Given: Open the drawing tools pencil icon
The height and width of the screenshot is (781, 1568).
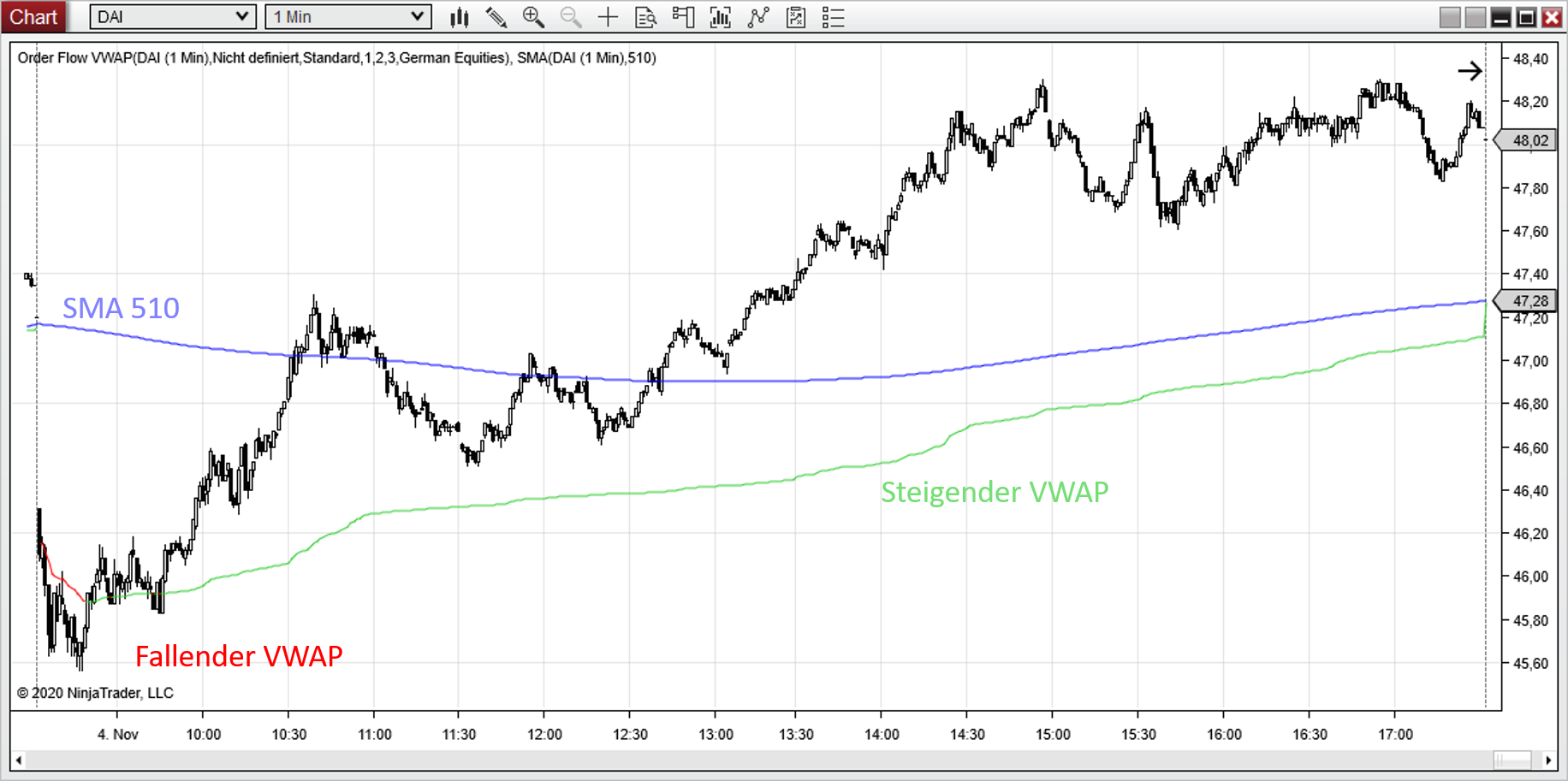Looking at the screenshot, I should [496, 17].
